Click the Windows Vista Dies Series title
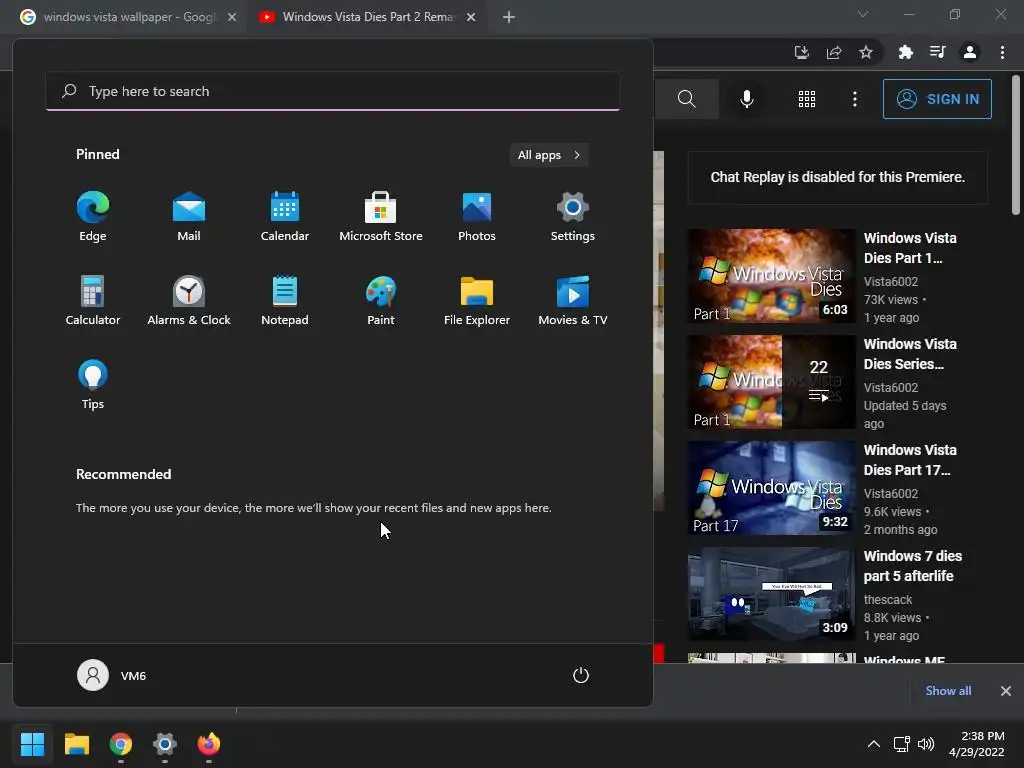Image resolution: width=1024 pixels, height=768 pixels. (x=910, y=354)
